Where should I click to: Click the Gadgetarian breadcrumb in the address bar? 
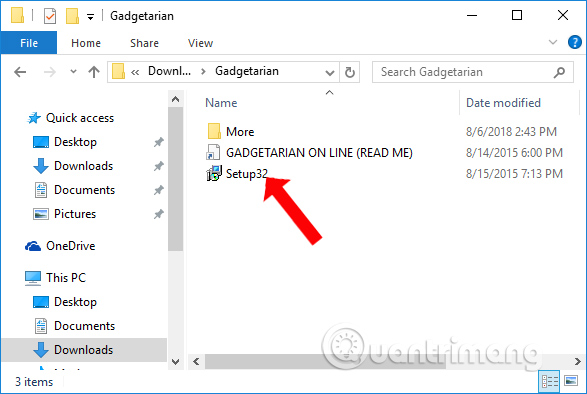247,71
